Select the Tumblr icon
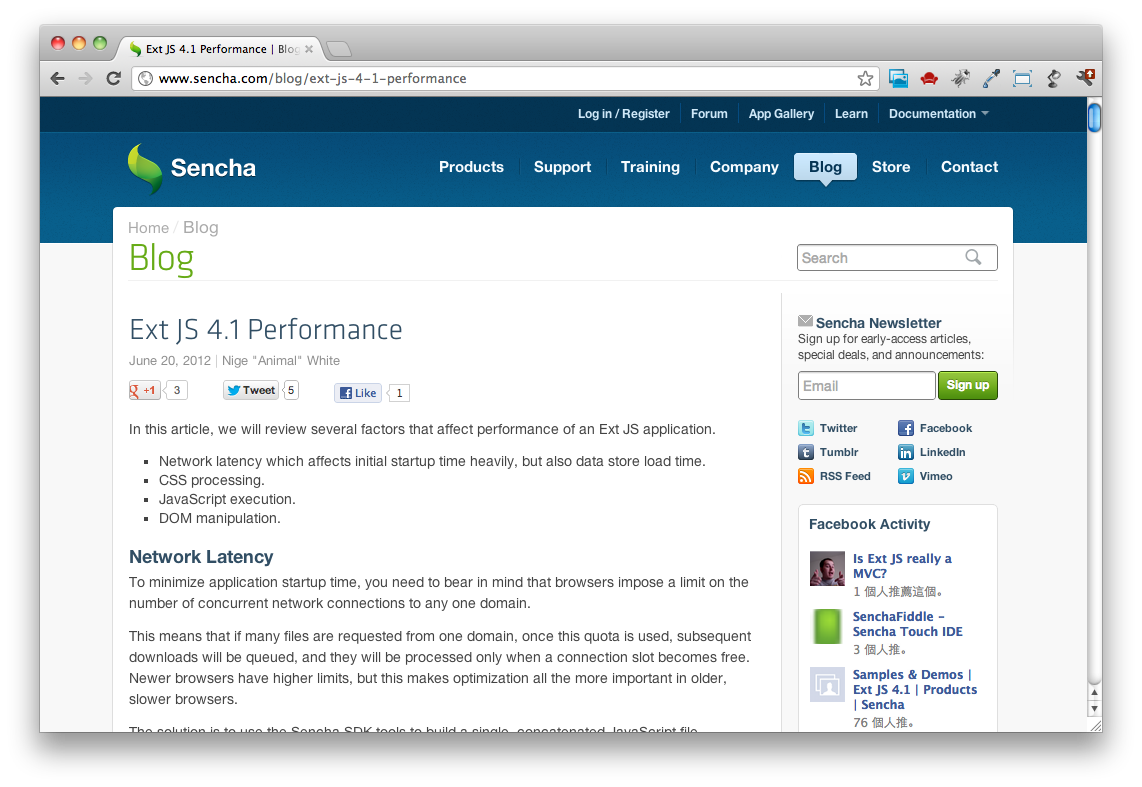Image resolution: width=1142 pixels, height=787 pixels. (806, 452)
